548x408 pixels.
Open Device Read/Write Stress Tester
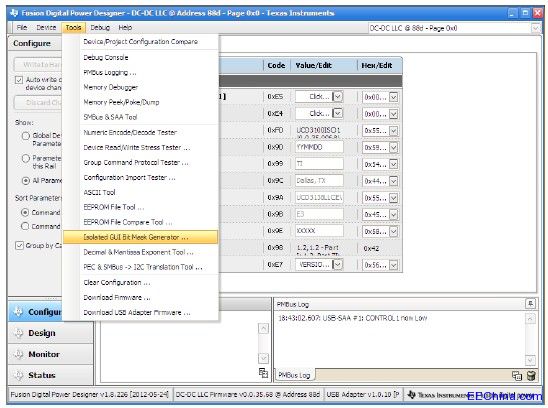tap(140, 148)
